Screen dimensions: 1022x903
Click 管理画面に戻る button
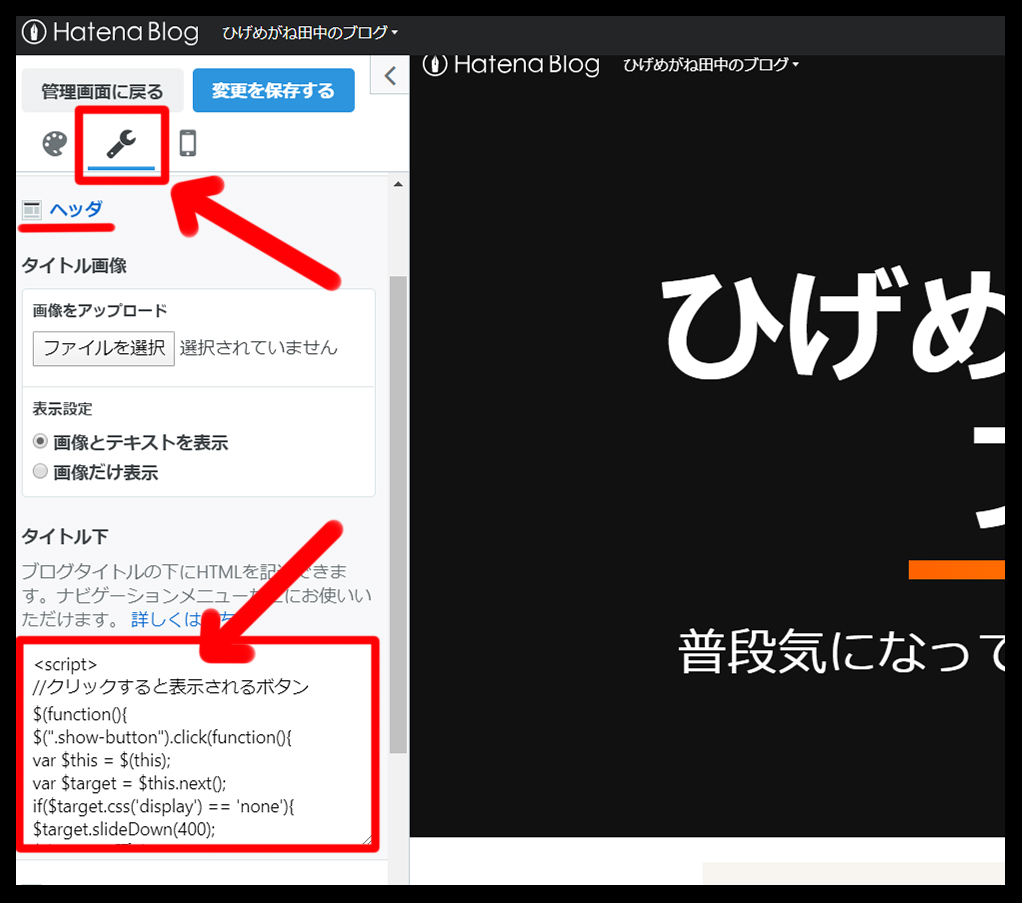click(x=102, y=91)
